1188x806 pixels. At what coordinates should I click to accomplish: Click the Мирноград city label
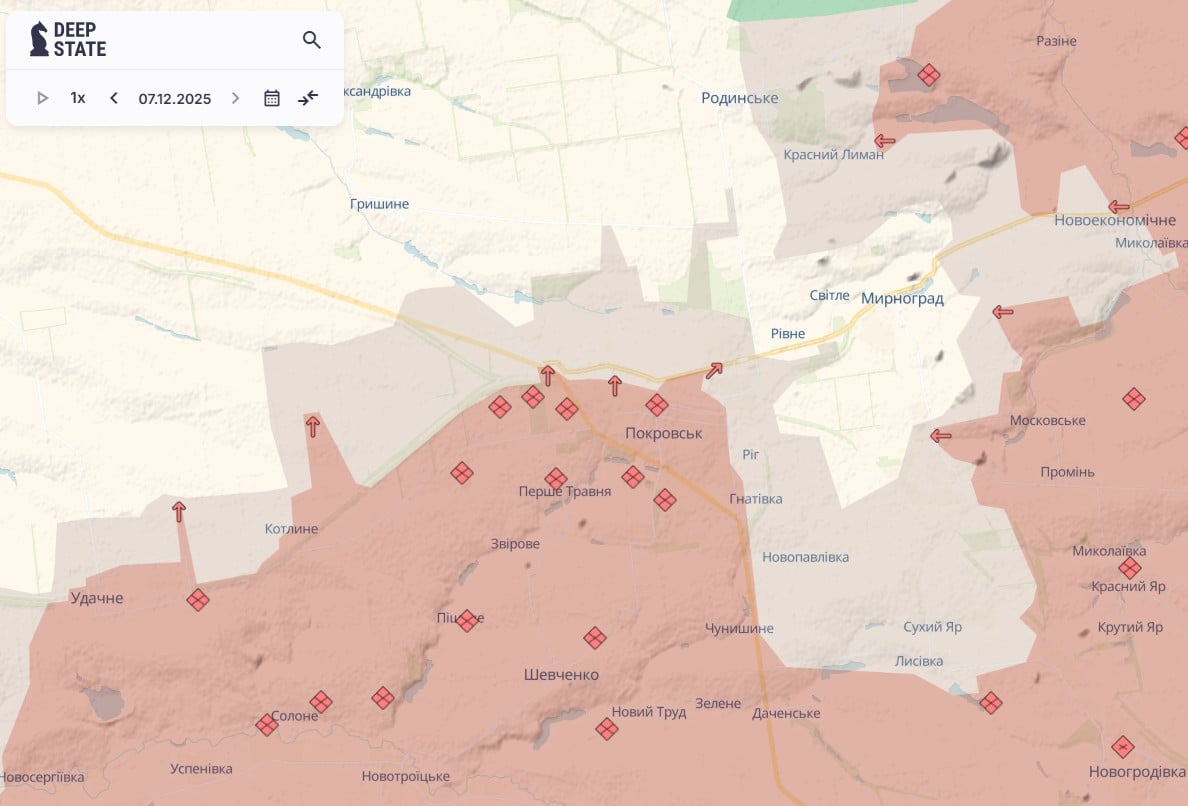pyautogui.click(x=902, y=298)
